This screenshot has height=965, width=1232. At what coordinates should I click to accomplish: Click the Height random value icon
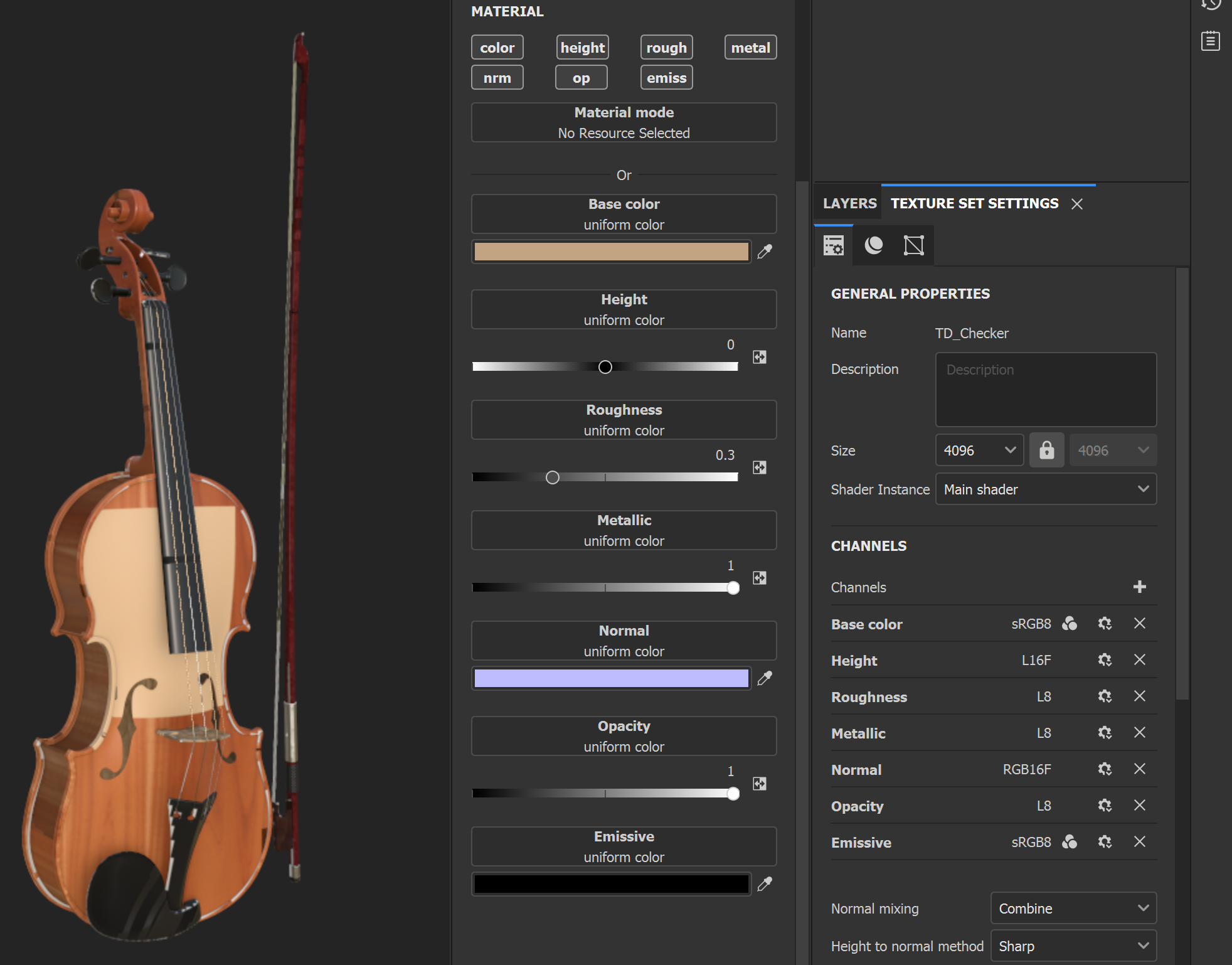(x=760, y=357)
